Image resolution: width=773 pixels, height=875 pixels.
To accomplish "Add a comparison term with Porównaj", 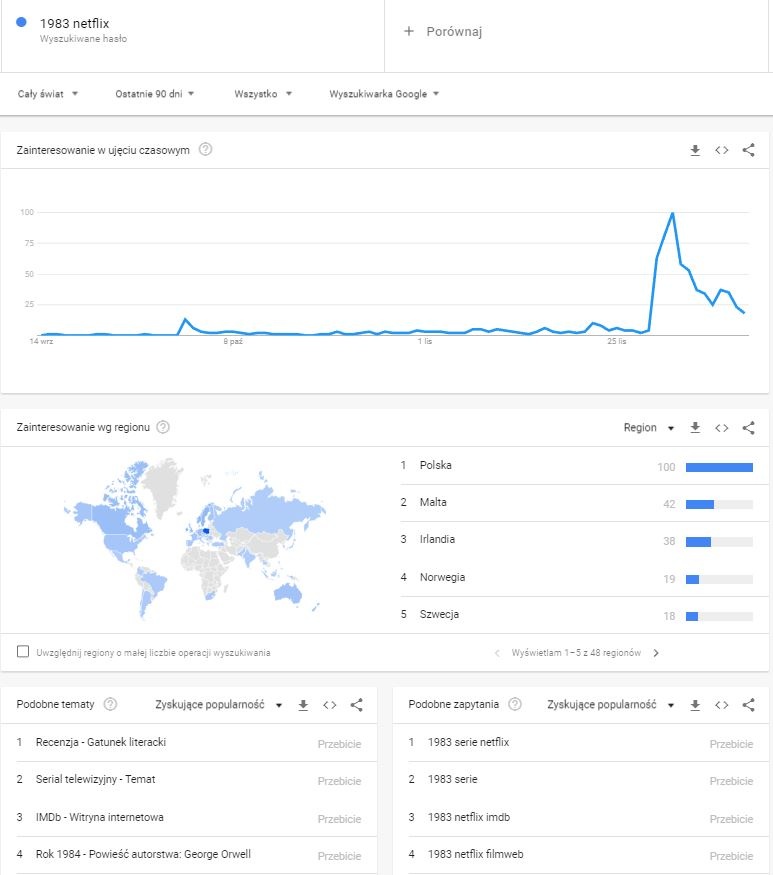I will [x=443, y=31].
